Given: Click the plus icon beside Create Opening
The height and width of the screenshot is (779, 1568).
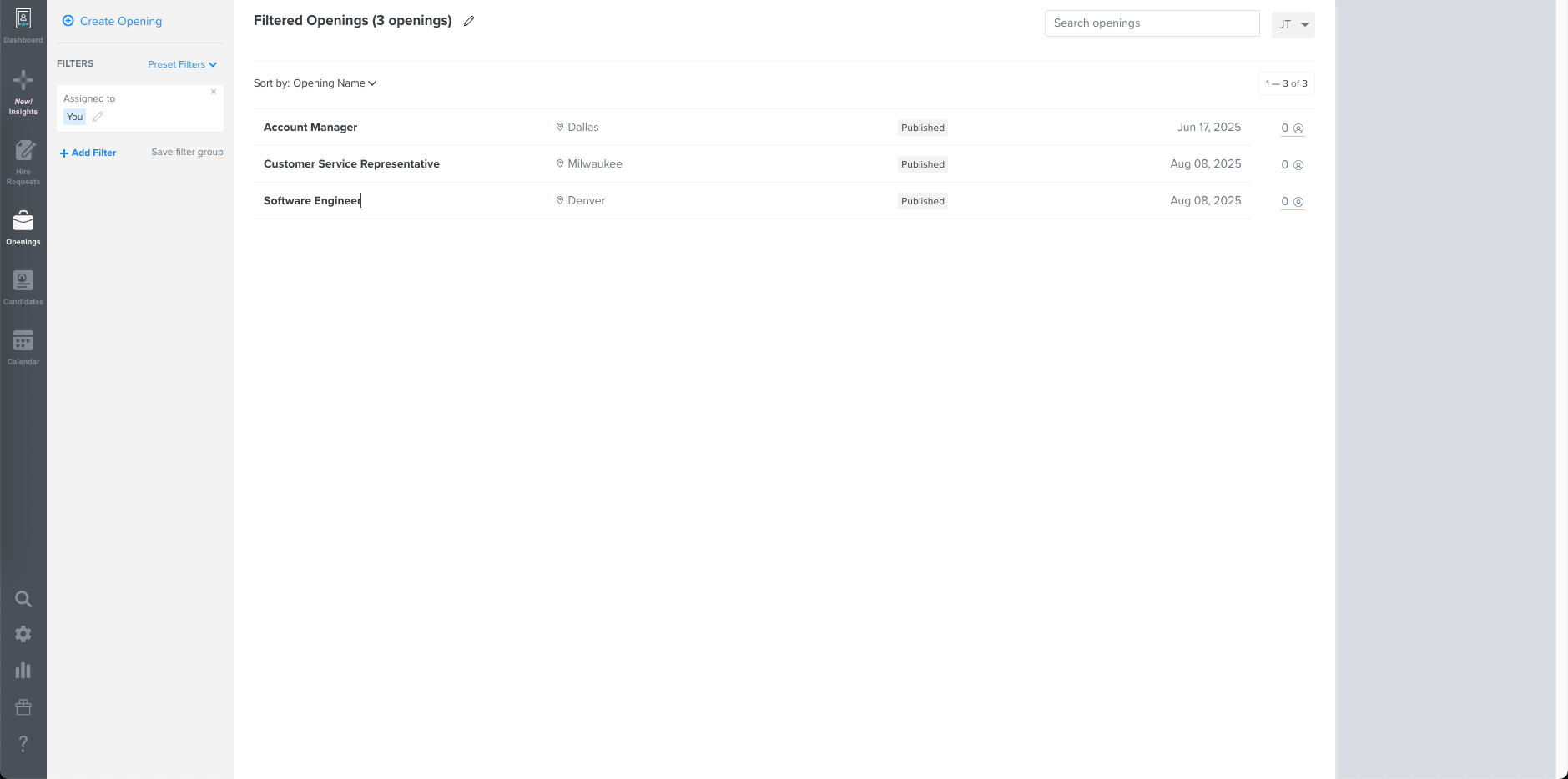Looking at the screenshot, I should [x=68, y=21].
